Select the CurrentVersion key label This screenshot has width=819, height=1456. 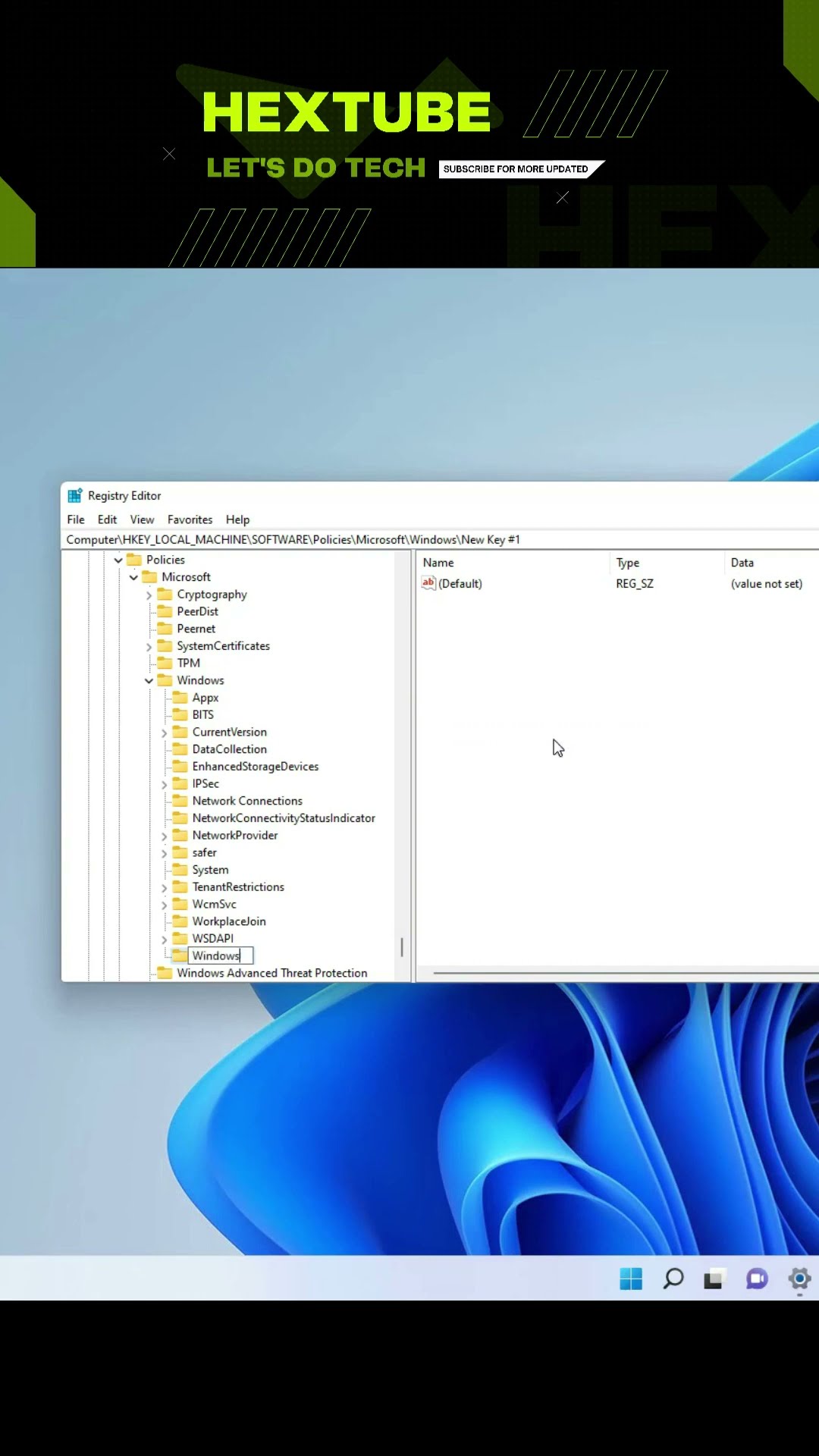tap(230, 732)
